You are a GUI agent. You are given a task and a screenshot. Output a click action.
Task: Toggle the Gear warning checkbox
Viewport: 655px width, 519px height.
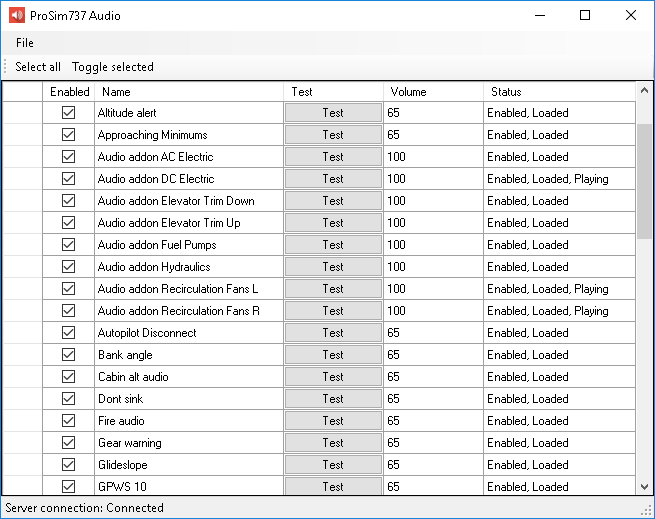pyautogui.click(x=69, y=443)
